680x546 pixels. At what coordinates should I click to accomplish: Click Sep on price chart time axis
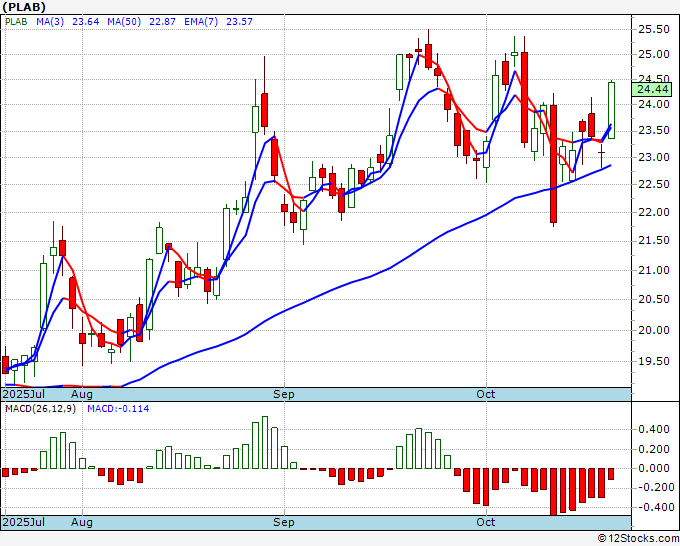pyautogui.click(x=284, y=394)
